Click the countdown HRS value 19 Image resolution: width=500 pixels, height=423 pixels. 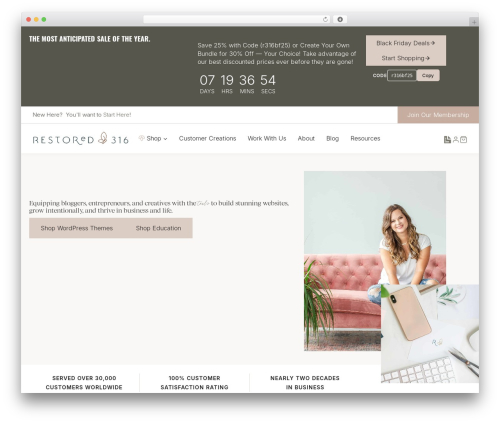227,80
